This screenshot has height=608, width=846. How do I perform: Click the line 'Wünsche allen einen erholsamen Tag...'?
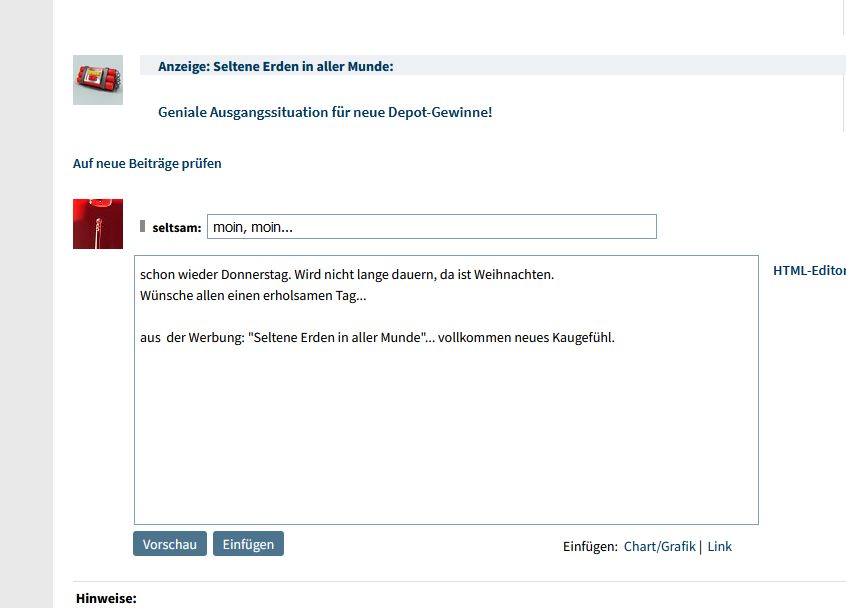253,296
